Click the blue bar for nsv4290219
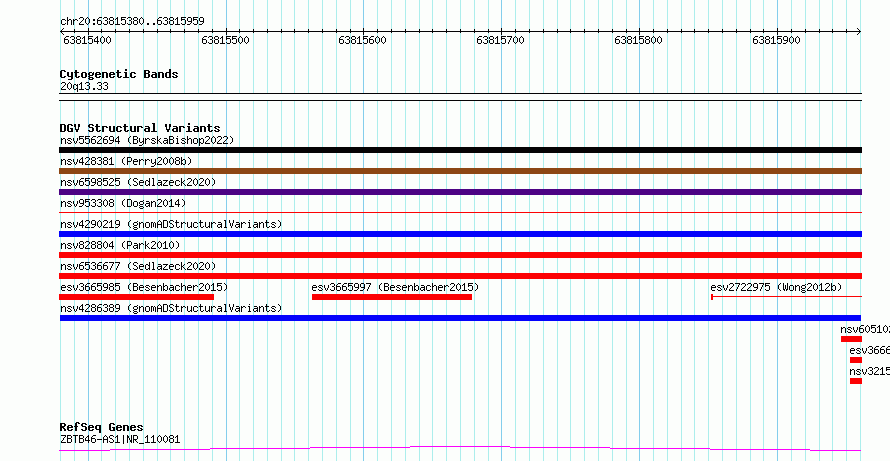890x461 pixels. click(x=460, y=234)
